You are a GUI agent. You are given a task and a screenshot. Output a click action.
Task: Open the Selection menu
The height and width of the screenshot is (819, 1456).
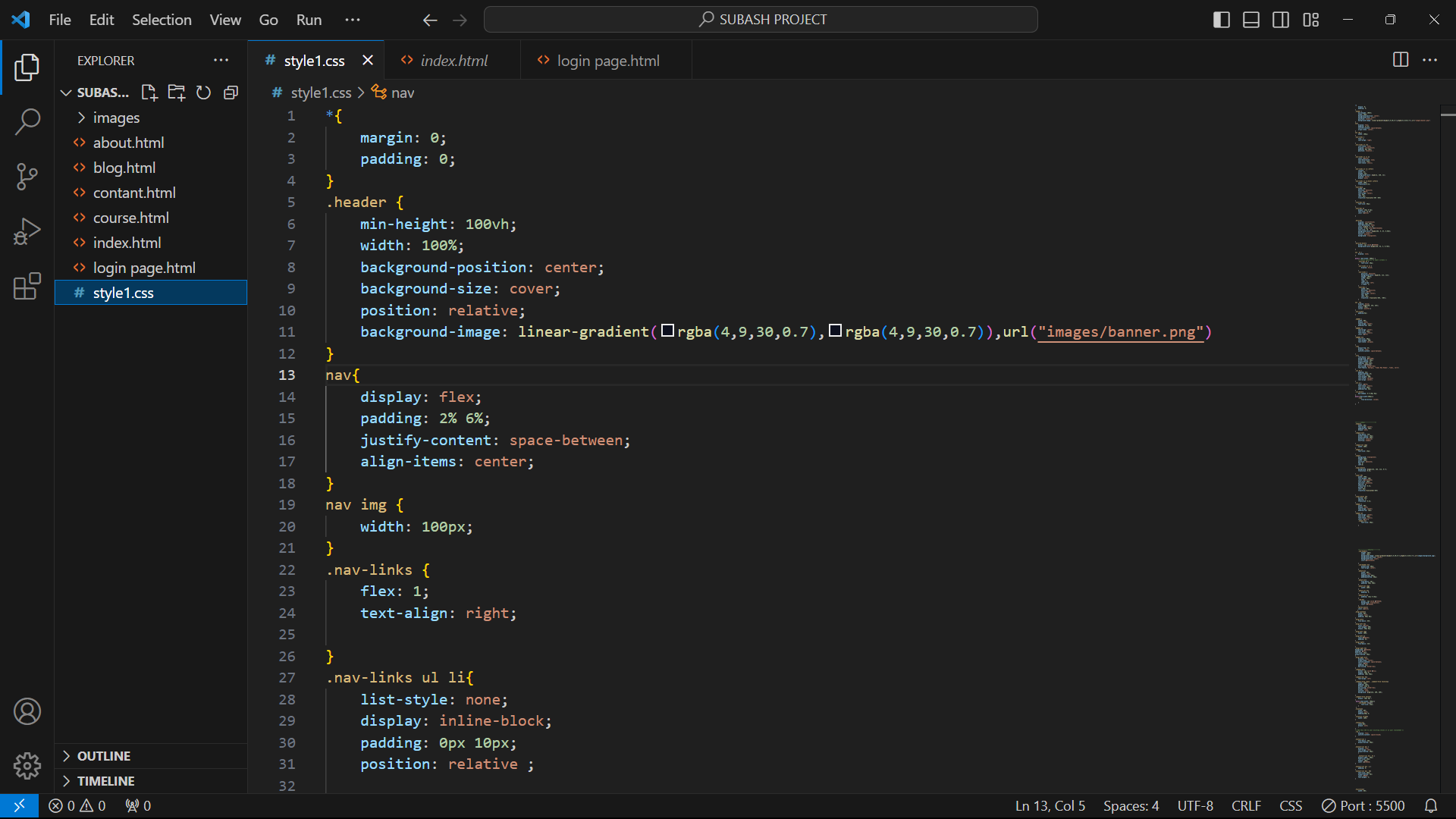[162, 20]
